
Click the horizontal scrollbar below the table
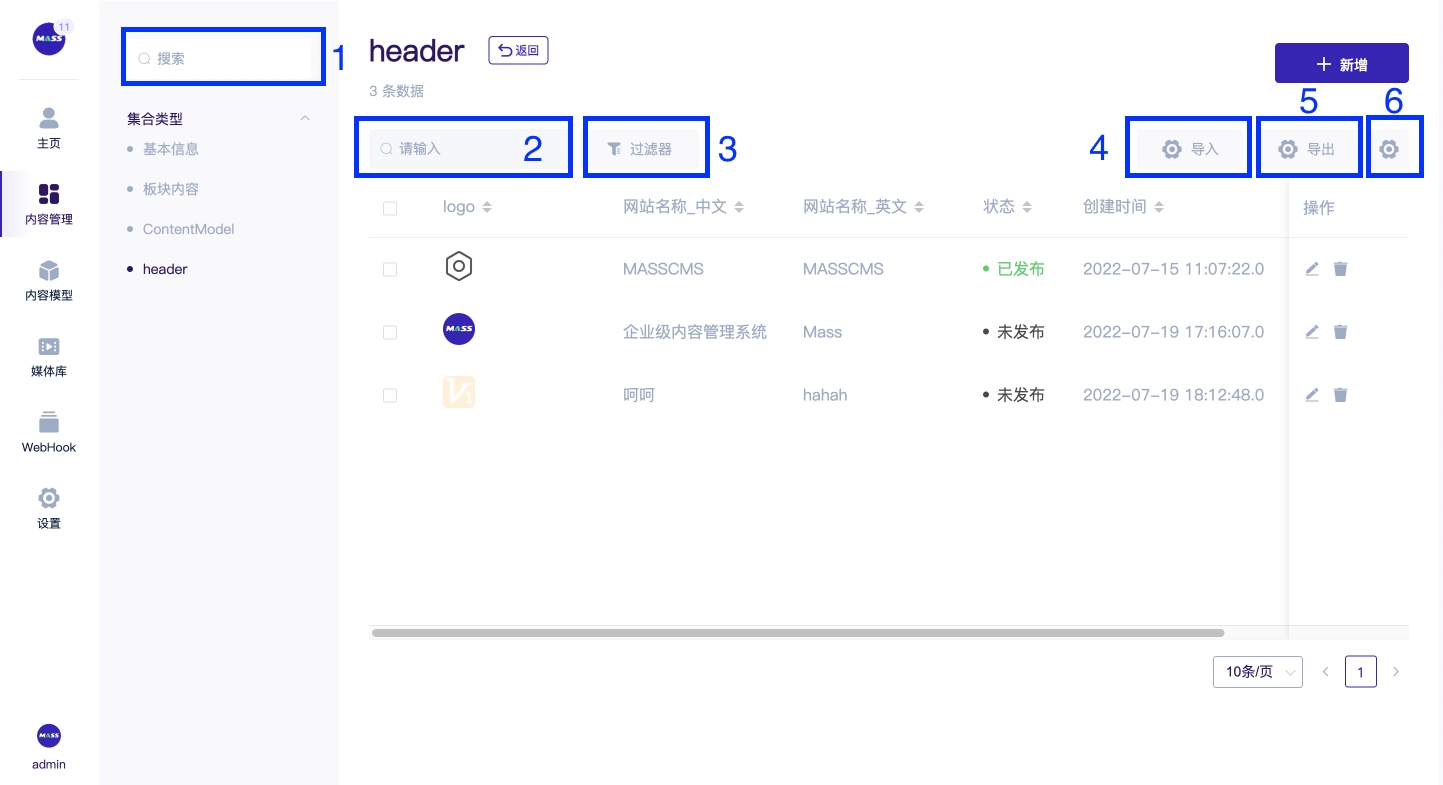click(x=797, y=633)
